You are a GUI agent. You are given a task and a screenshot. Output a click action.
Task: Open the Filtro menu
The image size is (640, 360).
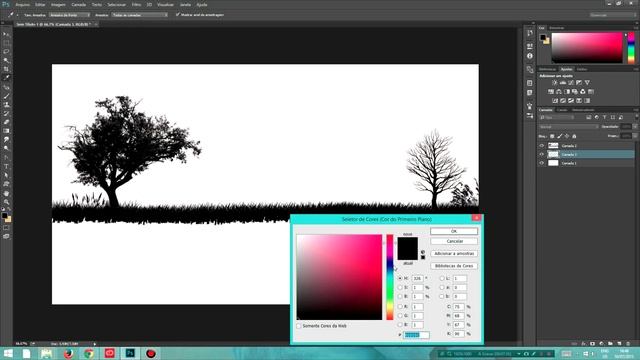[136, 4]
